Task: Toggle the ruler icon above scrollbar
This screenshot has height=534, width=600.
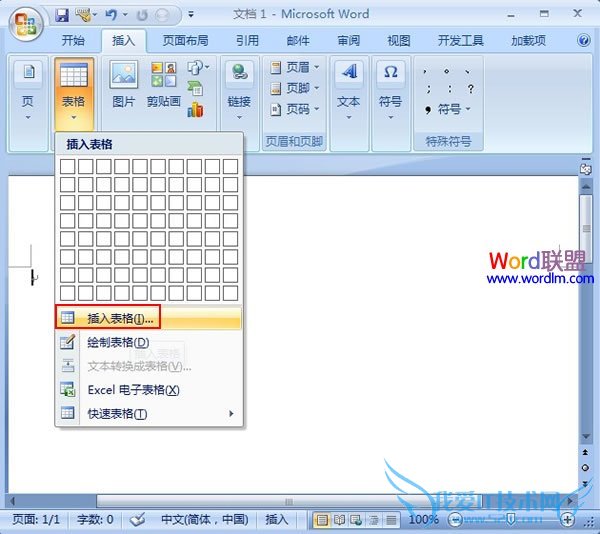Action: [585, 167]
